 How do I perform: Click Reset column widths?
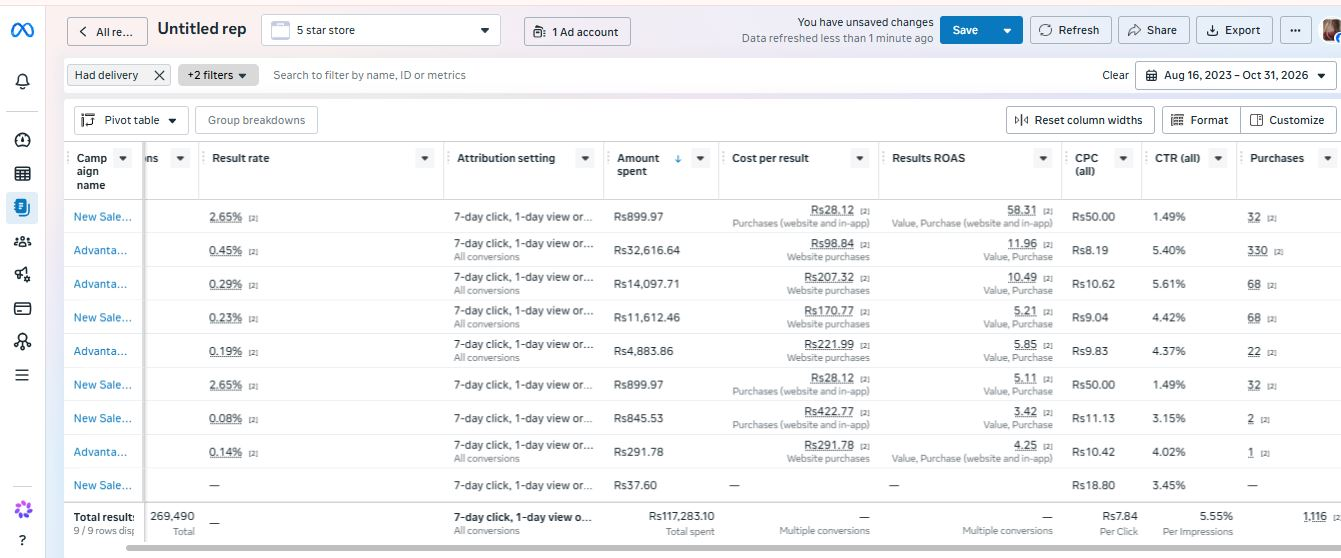[1080, 120]
